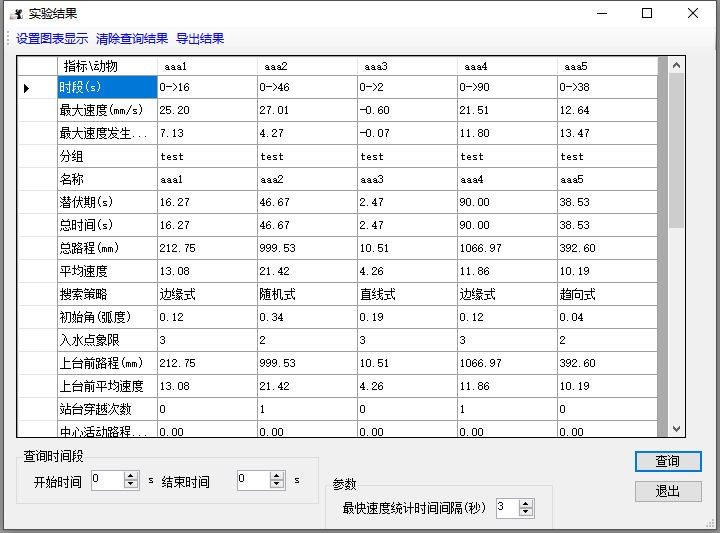Click the cell -0.60 under aaa3
This screenshot has width=720, height=533.
407,110
